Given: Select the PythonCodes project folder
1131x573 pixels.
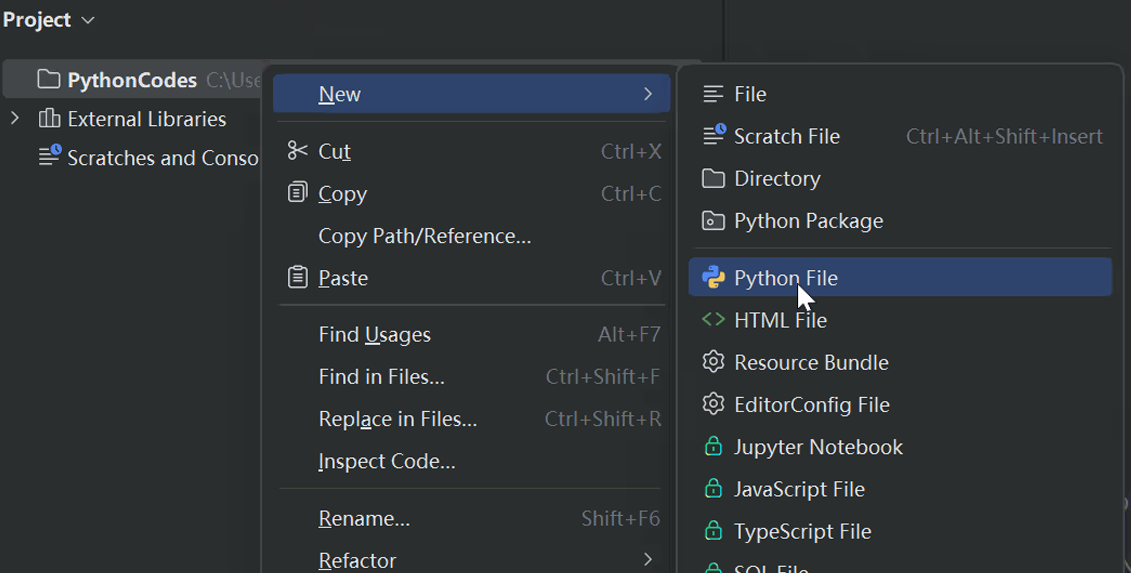Looking at the screenshot, I should (x=131, y=80).
